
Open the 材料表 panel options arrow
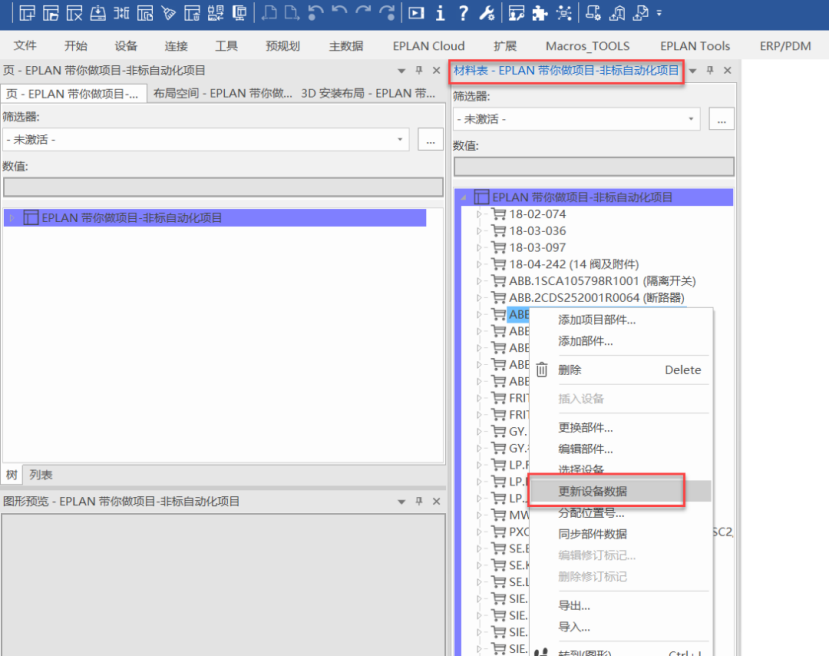[x=692, y=71]
